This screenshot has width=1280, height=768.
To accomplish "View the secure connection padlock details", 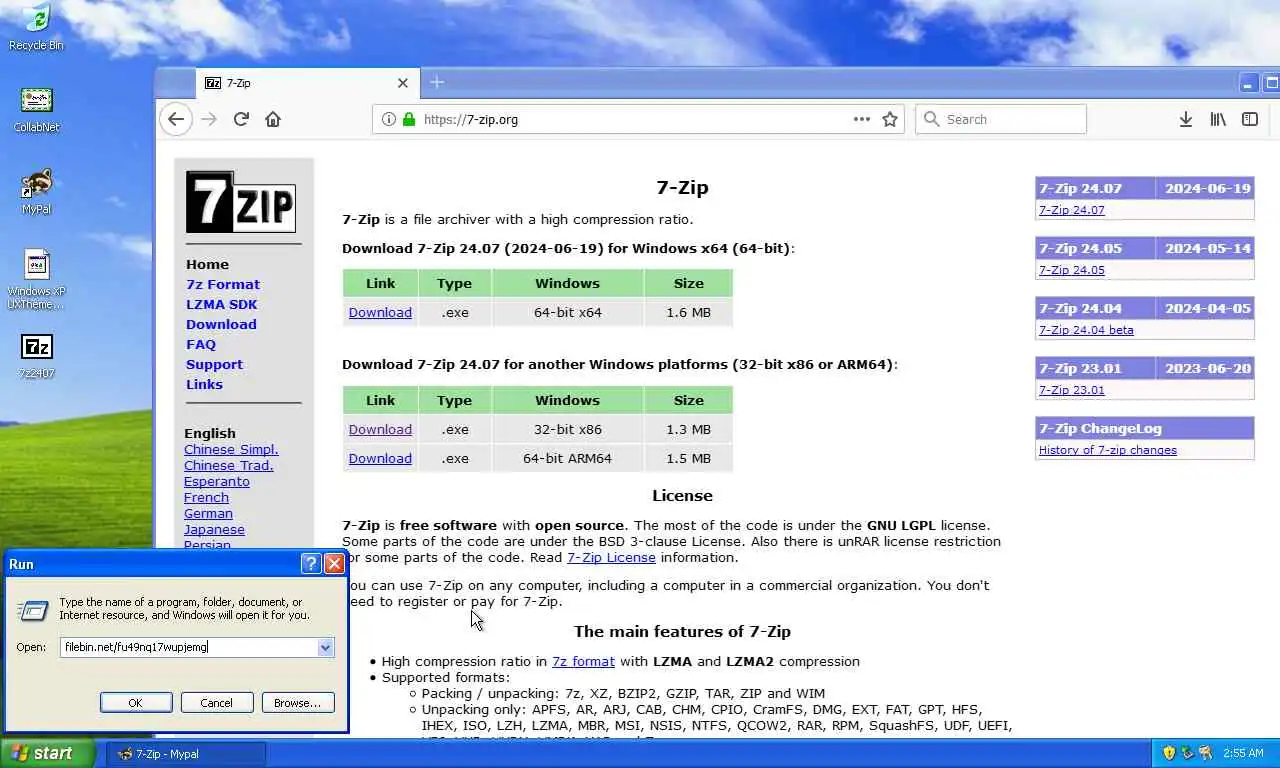I will coord(408,119).
